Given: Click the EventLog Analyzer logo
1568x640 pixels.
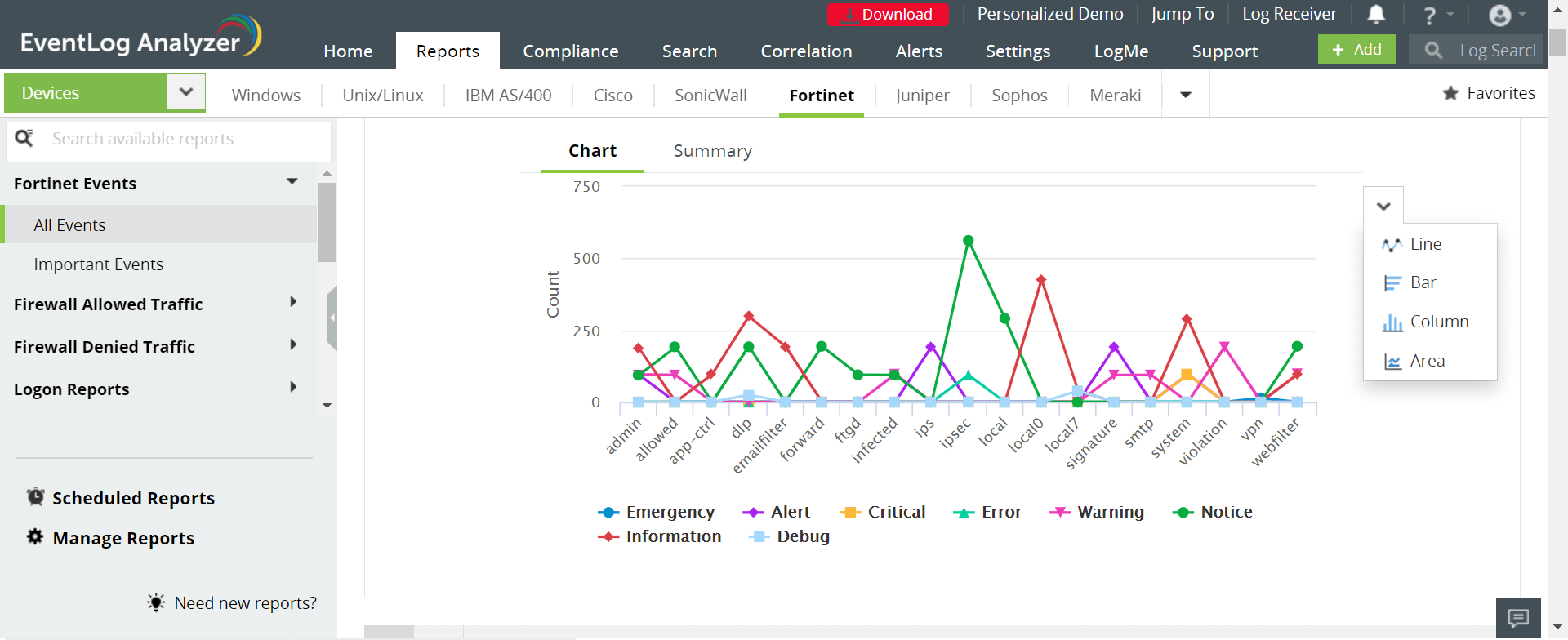Looking at the screenshot, I should coord(141,36).
